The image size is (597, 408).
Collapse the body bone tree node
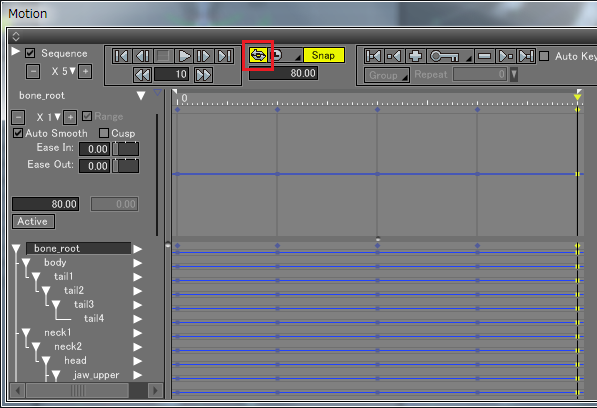point(26,263)
